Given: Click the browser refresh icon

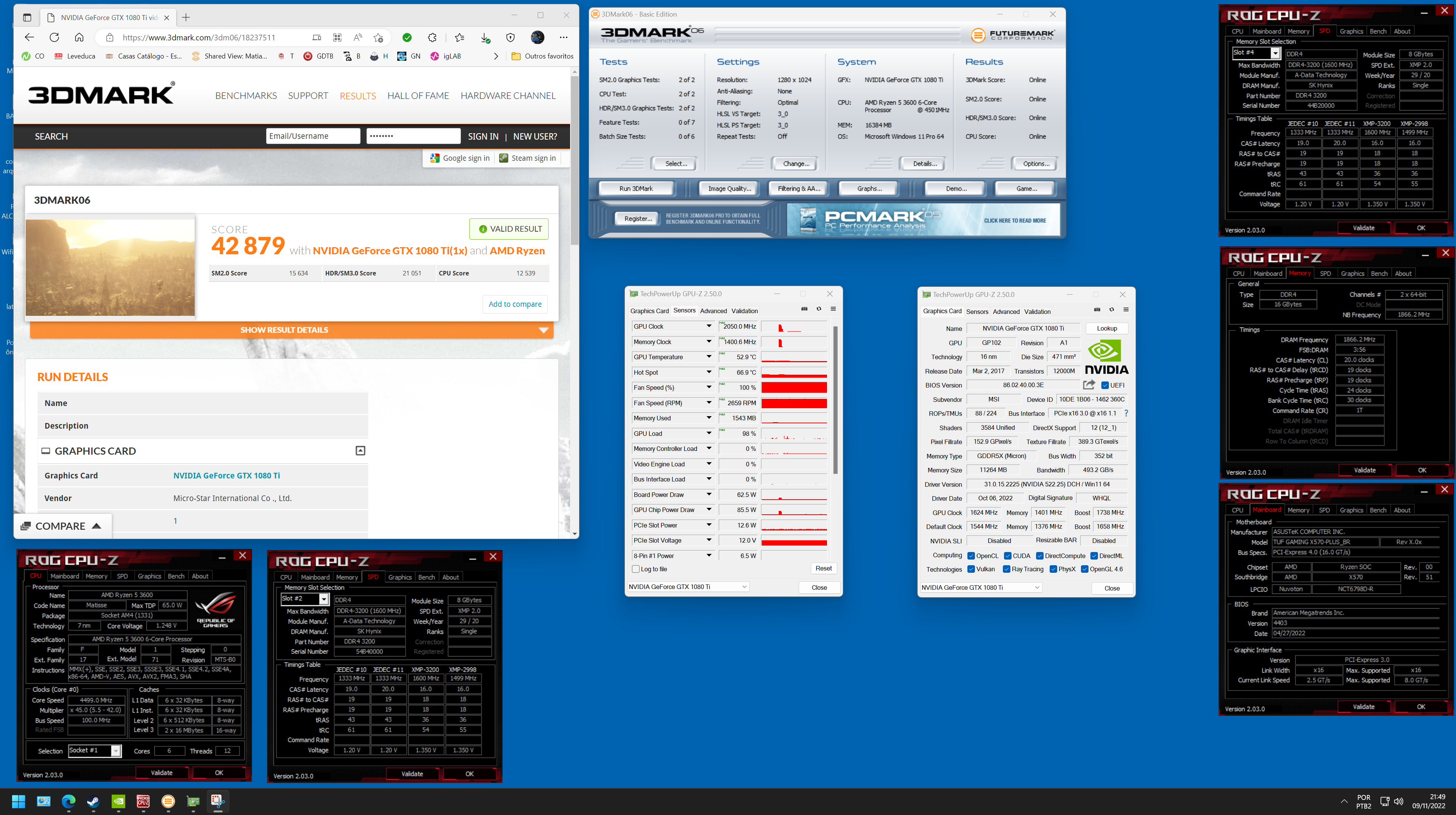Looking at the screenshot, I should click(x=54, y=37).
